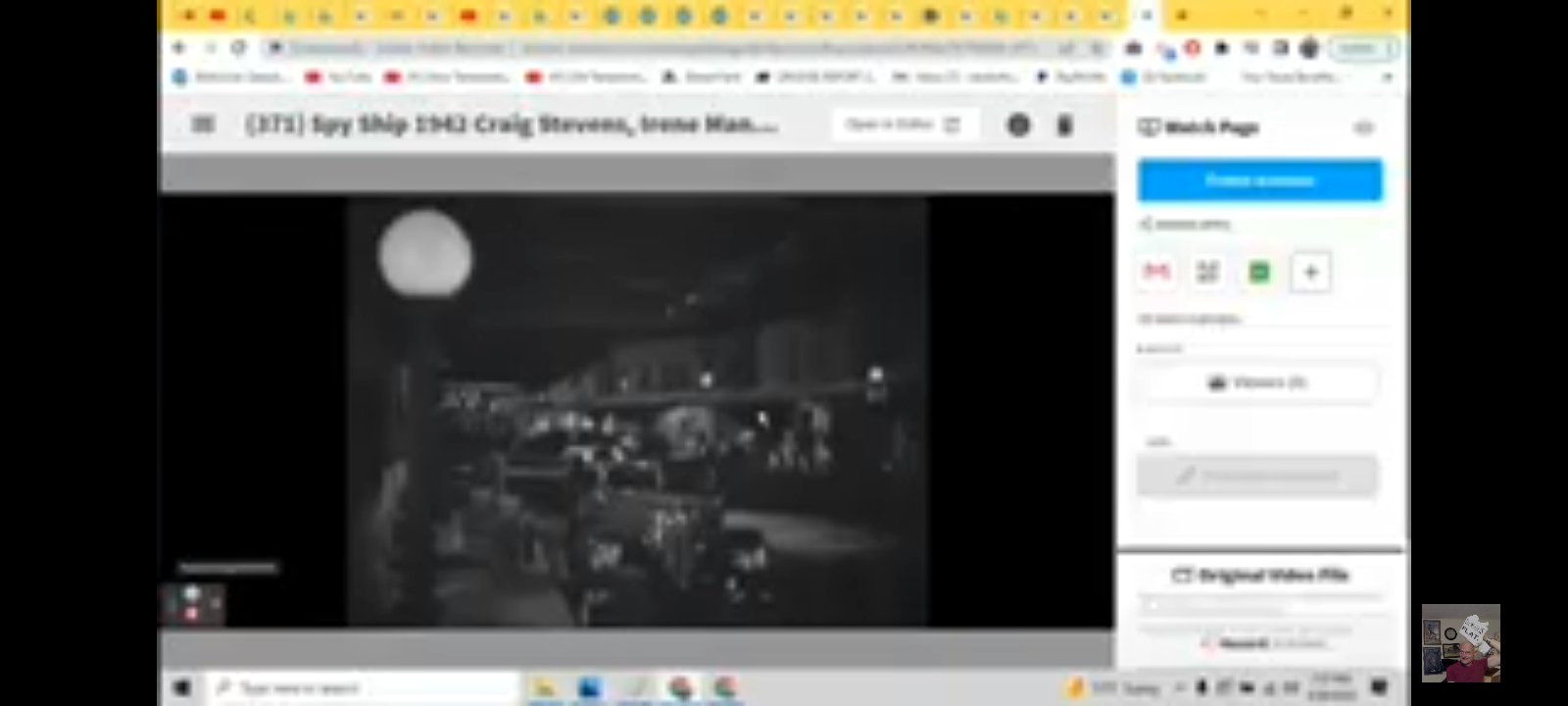The image size is (1568, 706).
Task: Open the Windows Start menu
Action: click(181, 687)
